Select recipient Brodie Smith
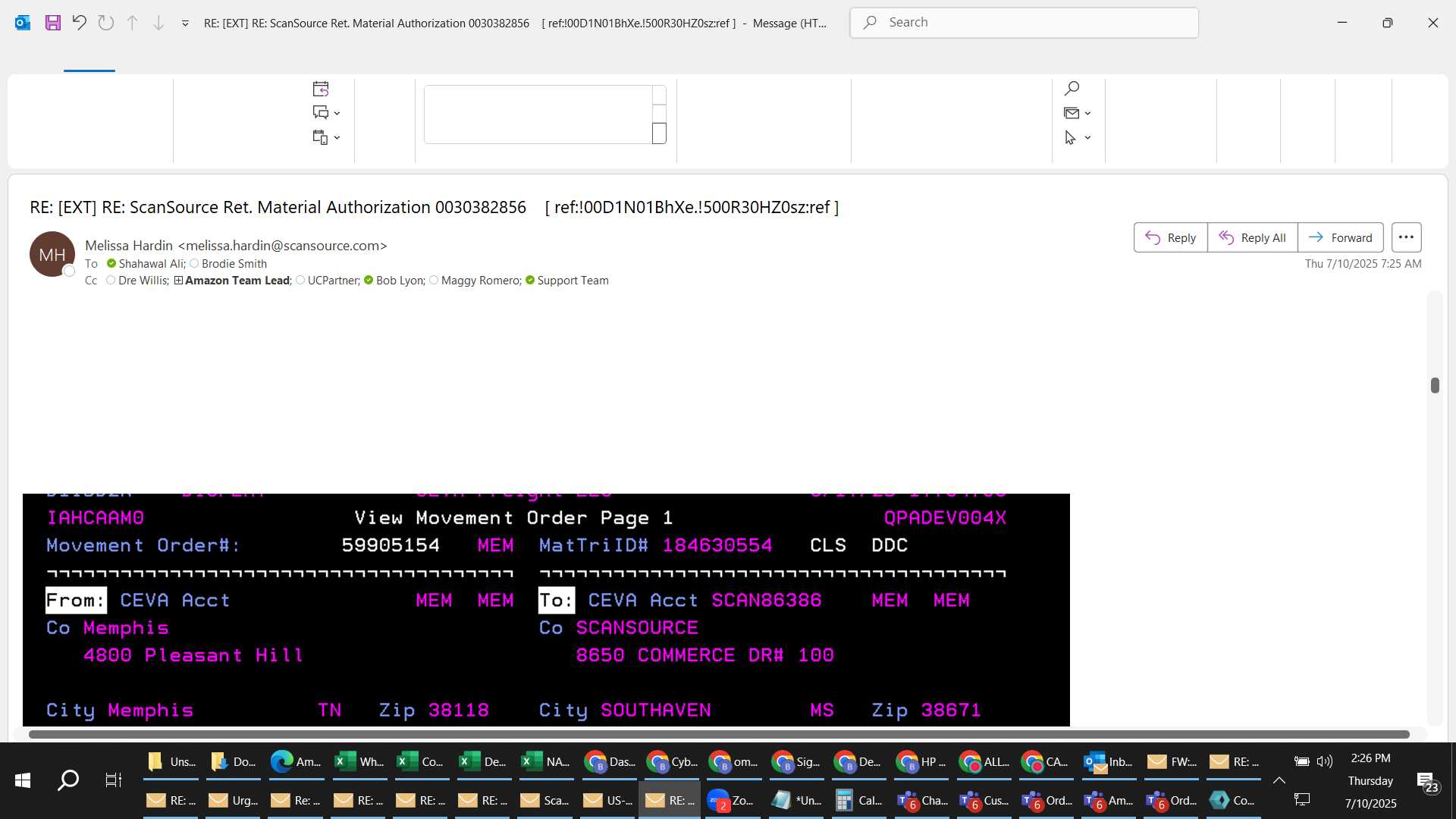Viewport: 1456px width, 819px height. point(234,264)
